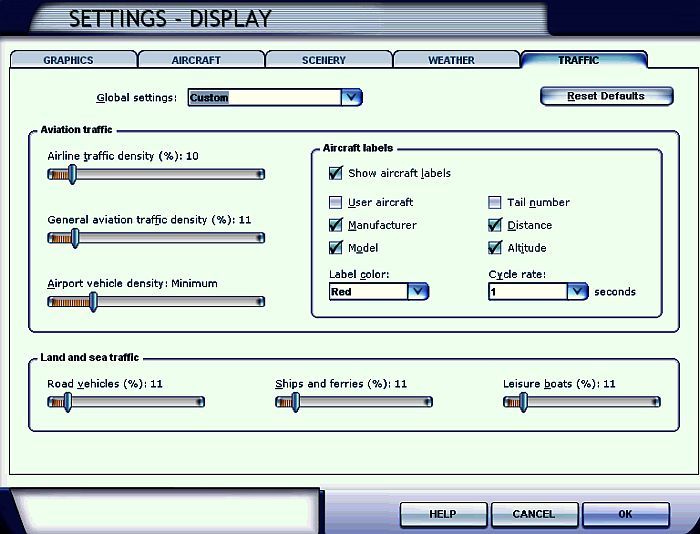Enable the Tail number checkbox
This screenshot has width=700, height=534.
pyautogui.click(x=495, y=202)
